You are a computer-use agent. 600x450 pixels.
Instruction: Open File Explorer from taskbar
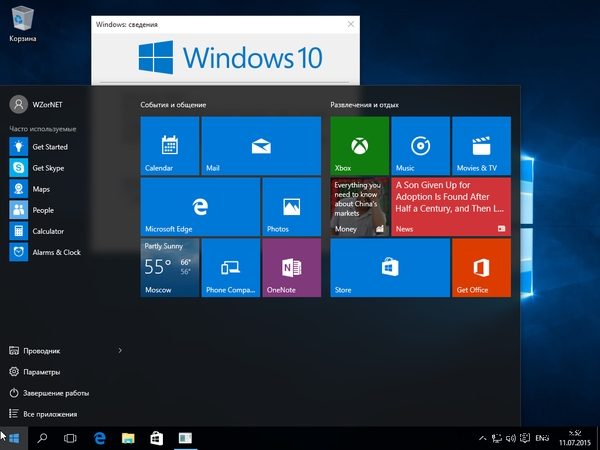[128, 438]
